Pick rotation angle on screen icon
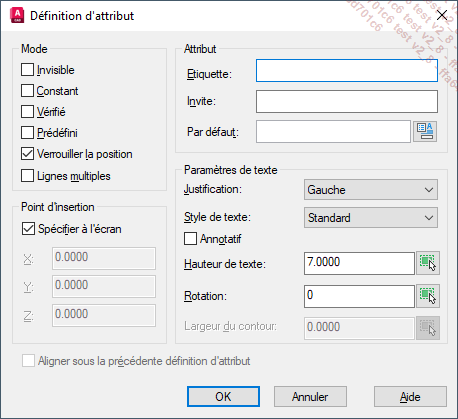The height and width of the screenshot is (419, 458). click(x=428, y=296)
